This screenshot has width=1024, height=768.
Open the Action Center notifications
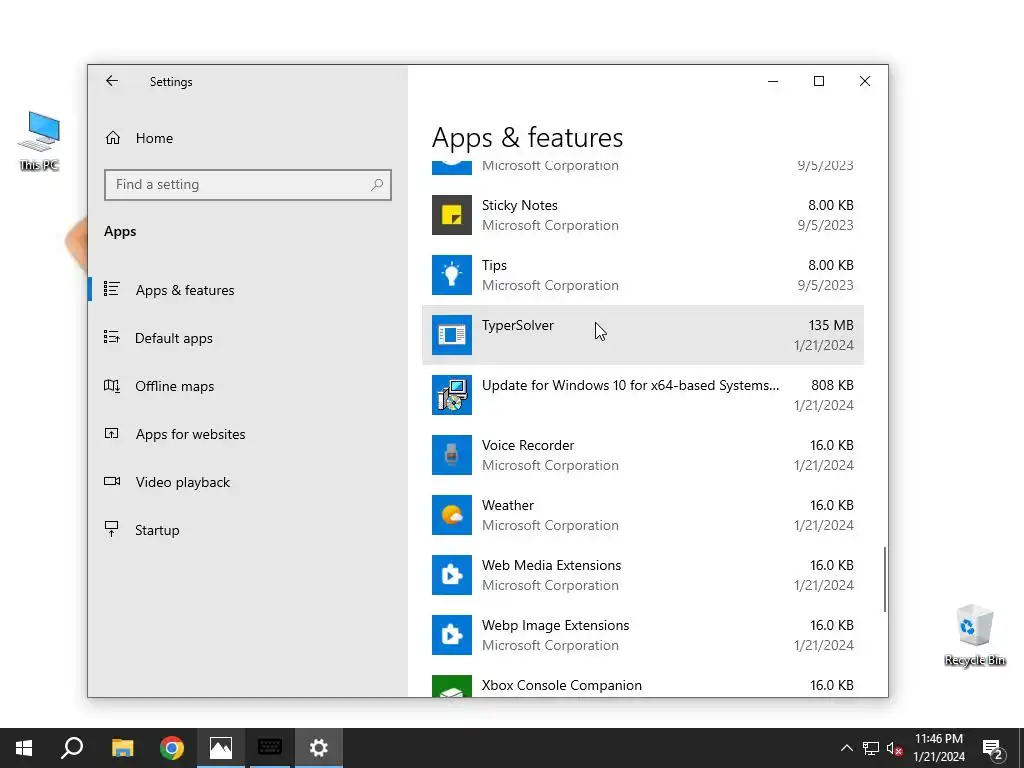(x=993, y=749)
